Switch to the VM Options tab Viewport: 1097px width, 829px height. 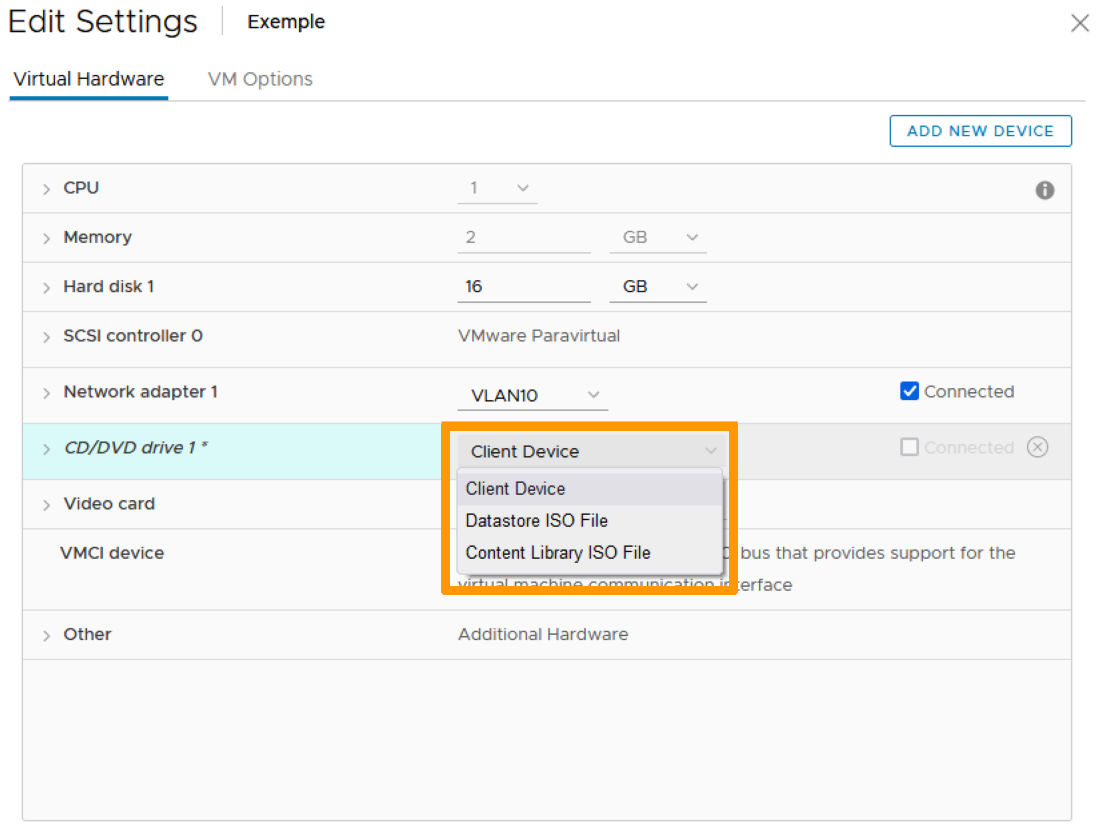coord(260,79)
